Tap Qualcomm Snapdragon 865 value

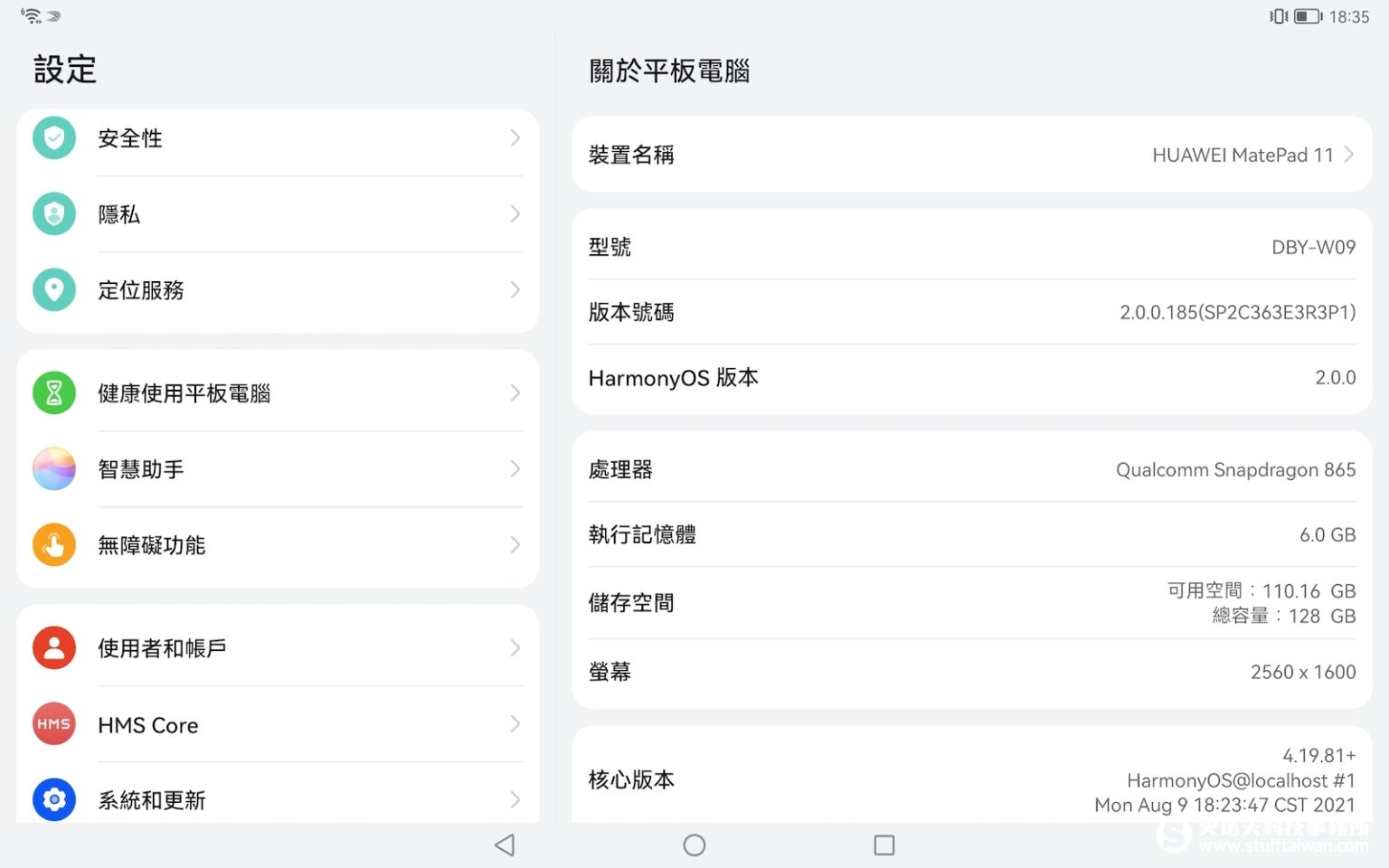click(1236, 469)
